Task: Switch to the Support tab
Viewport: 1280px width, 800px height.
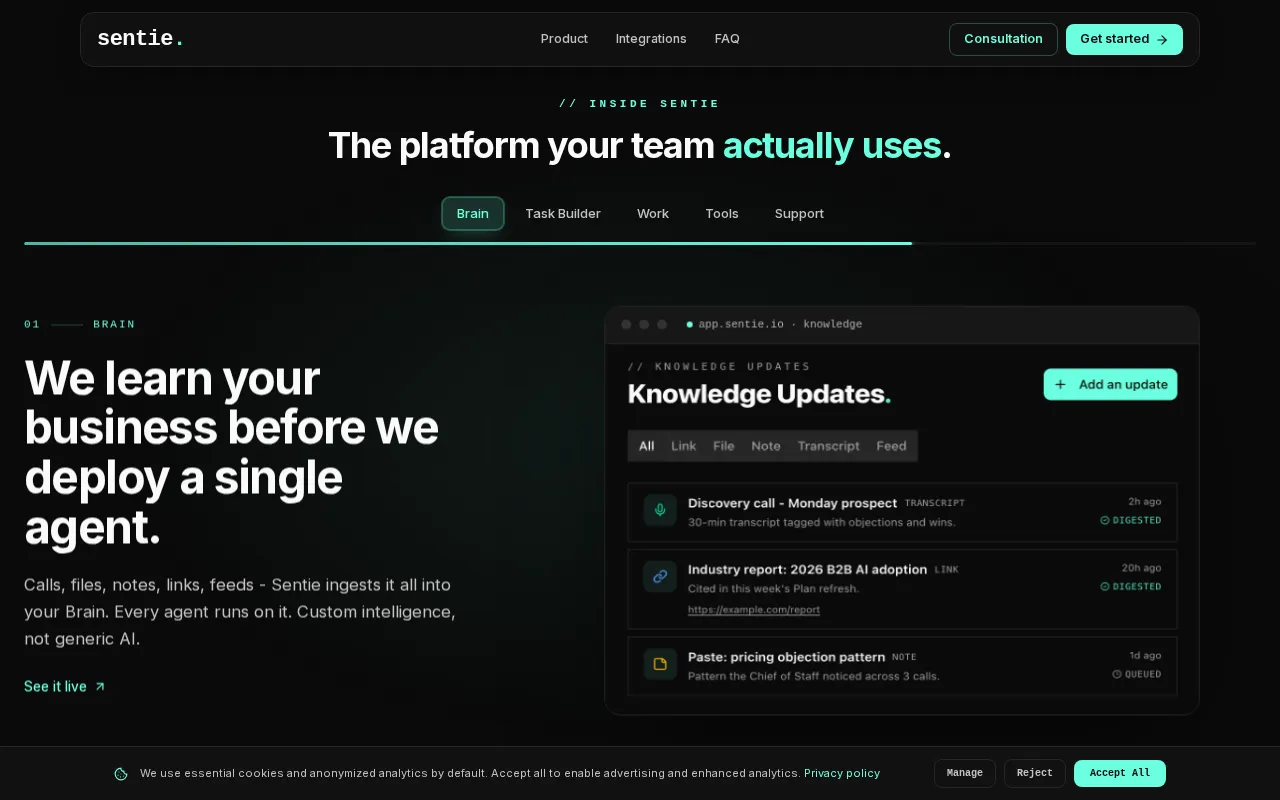Action: 799,214
